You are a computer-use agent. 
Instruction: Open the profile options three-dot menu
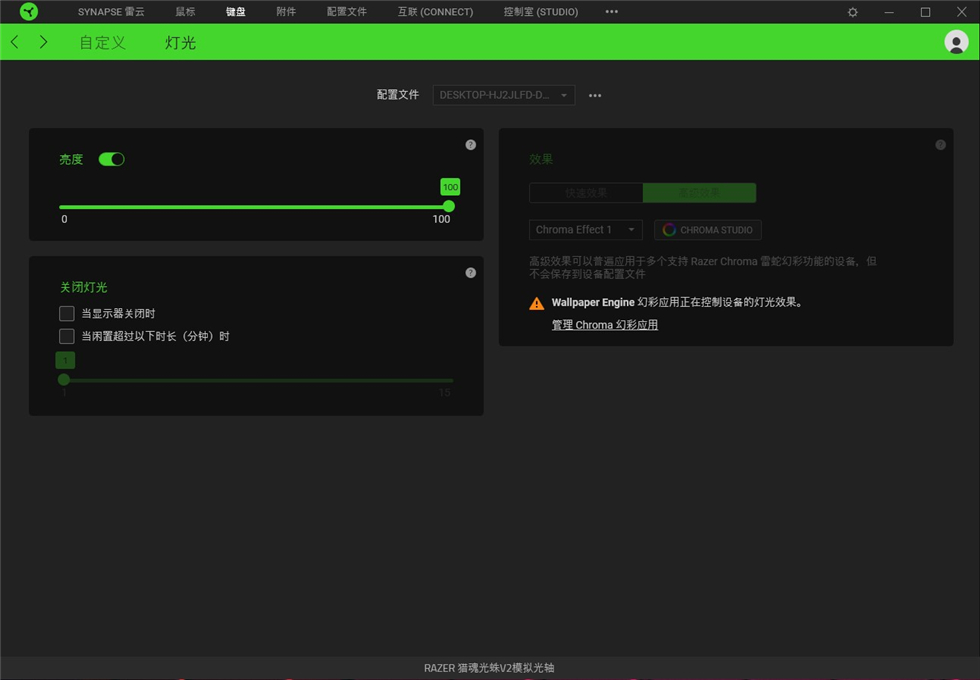(x=595, y=96)
